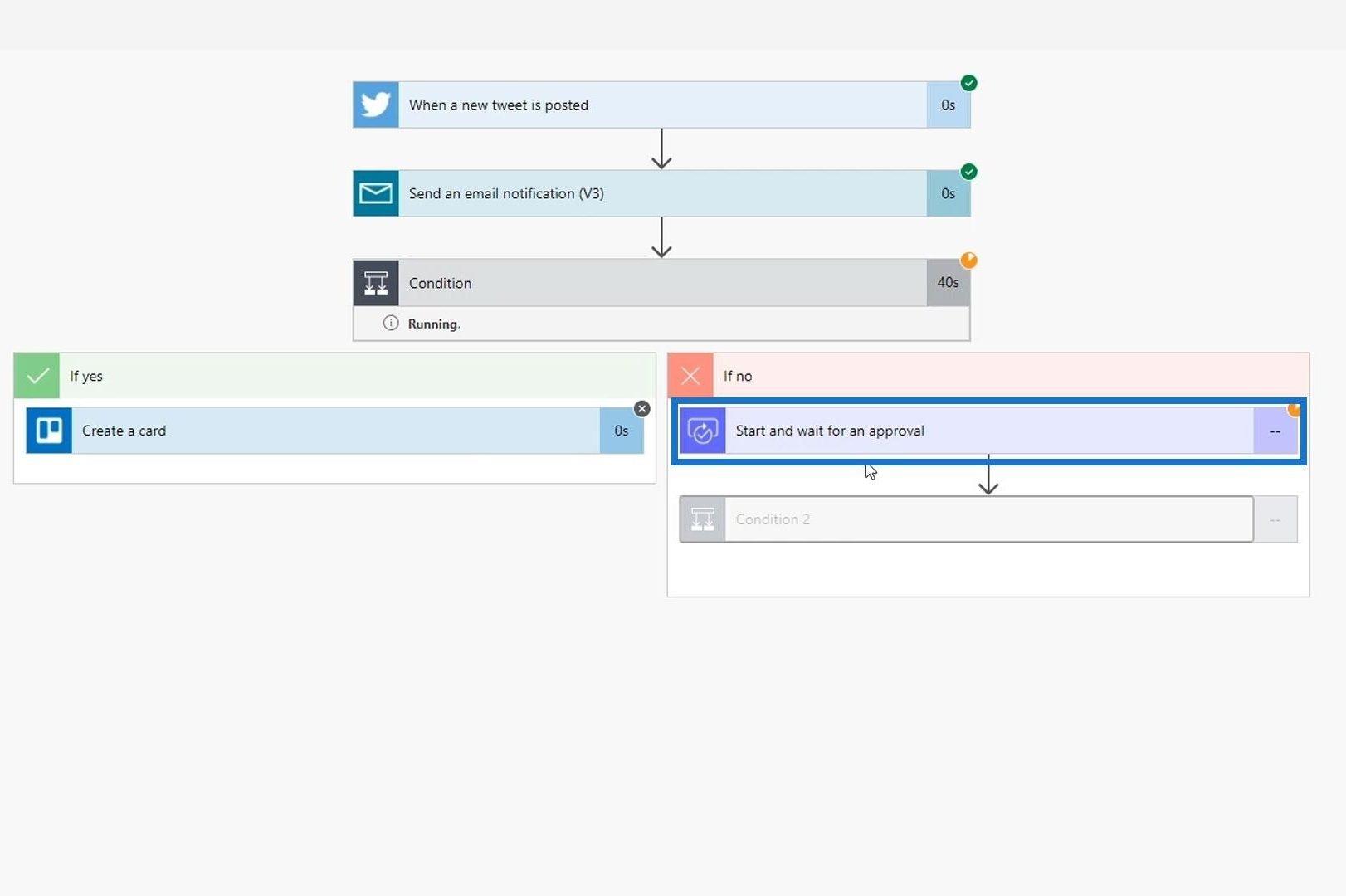Open 'Start and wait for an approval' step
Screen dimensions: 1346x896
tap(988, 431)
